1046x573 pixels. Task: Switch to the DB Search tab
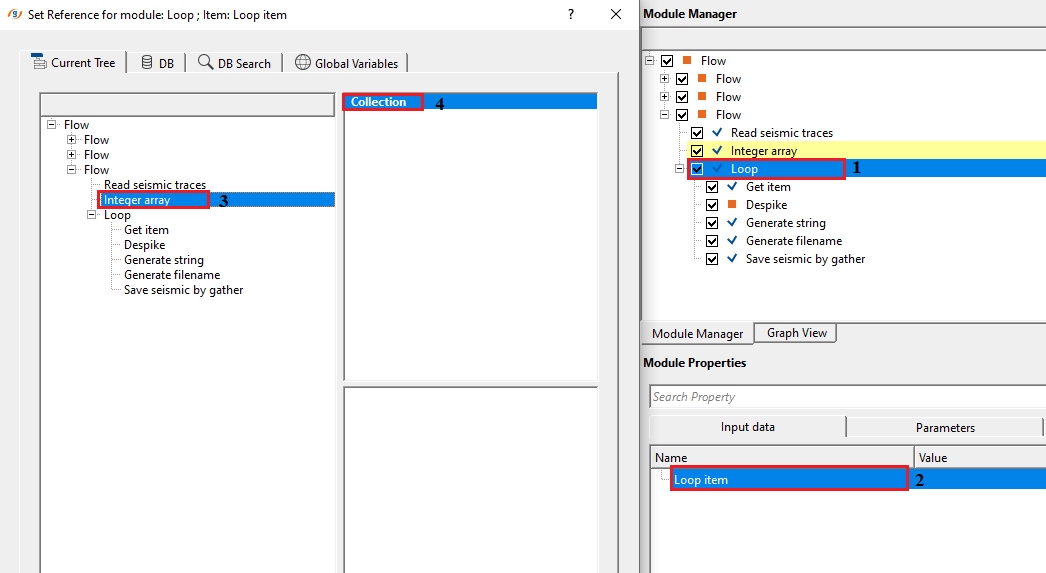tap(234, 63)
